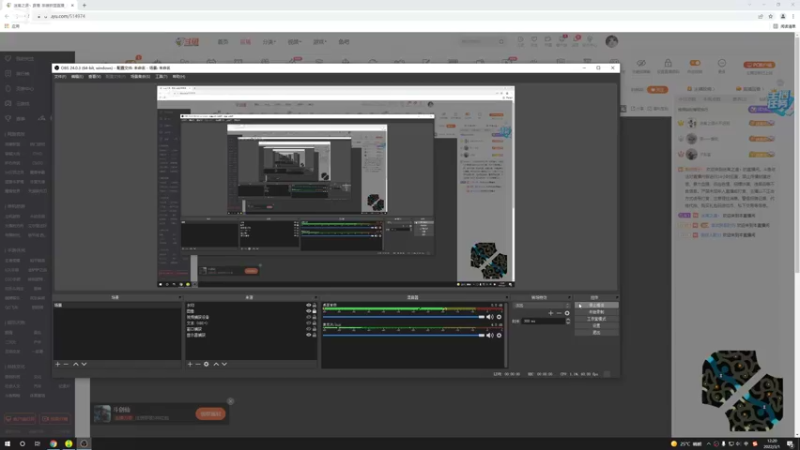
Task: Open OBS 查看 menu
Action: point(94,77)
